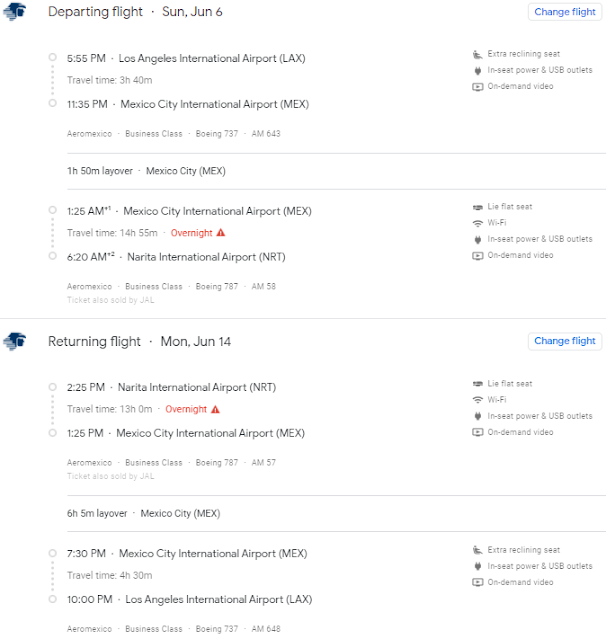Click the Aeromexico logo beside Returning flight
Image resolution: width=606 pixels, height=639 pixels.
click(x=15, y=341)
